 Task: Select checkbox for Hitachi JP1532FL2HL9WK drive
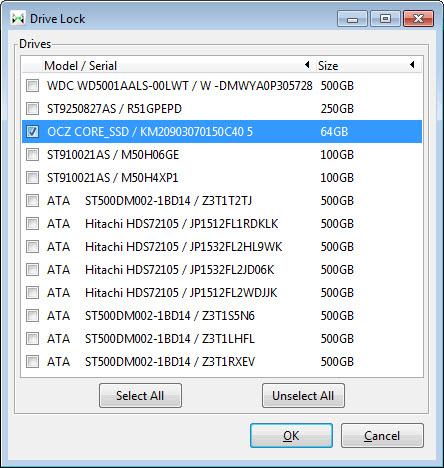click(x=32, y=247)
